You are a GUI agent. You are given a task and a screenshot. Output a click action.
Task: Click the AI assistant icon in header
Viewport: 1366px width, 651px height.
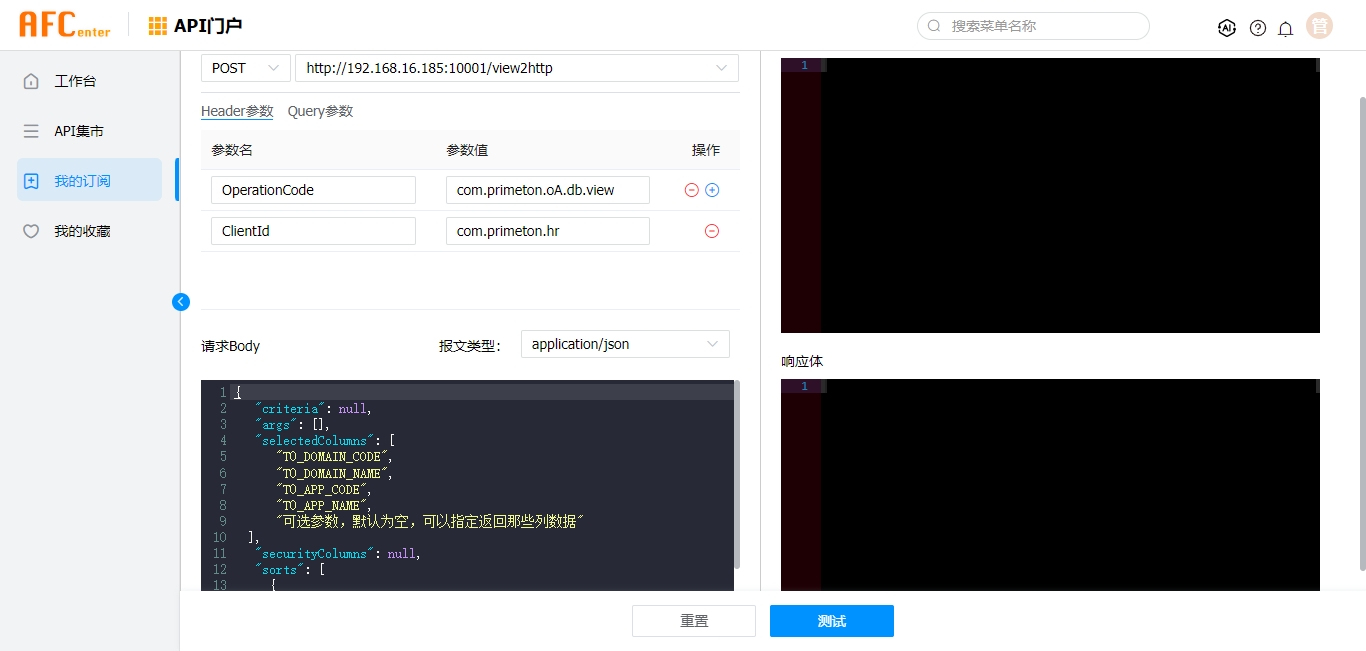(x=1227, y=28)
